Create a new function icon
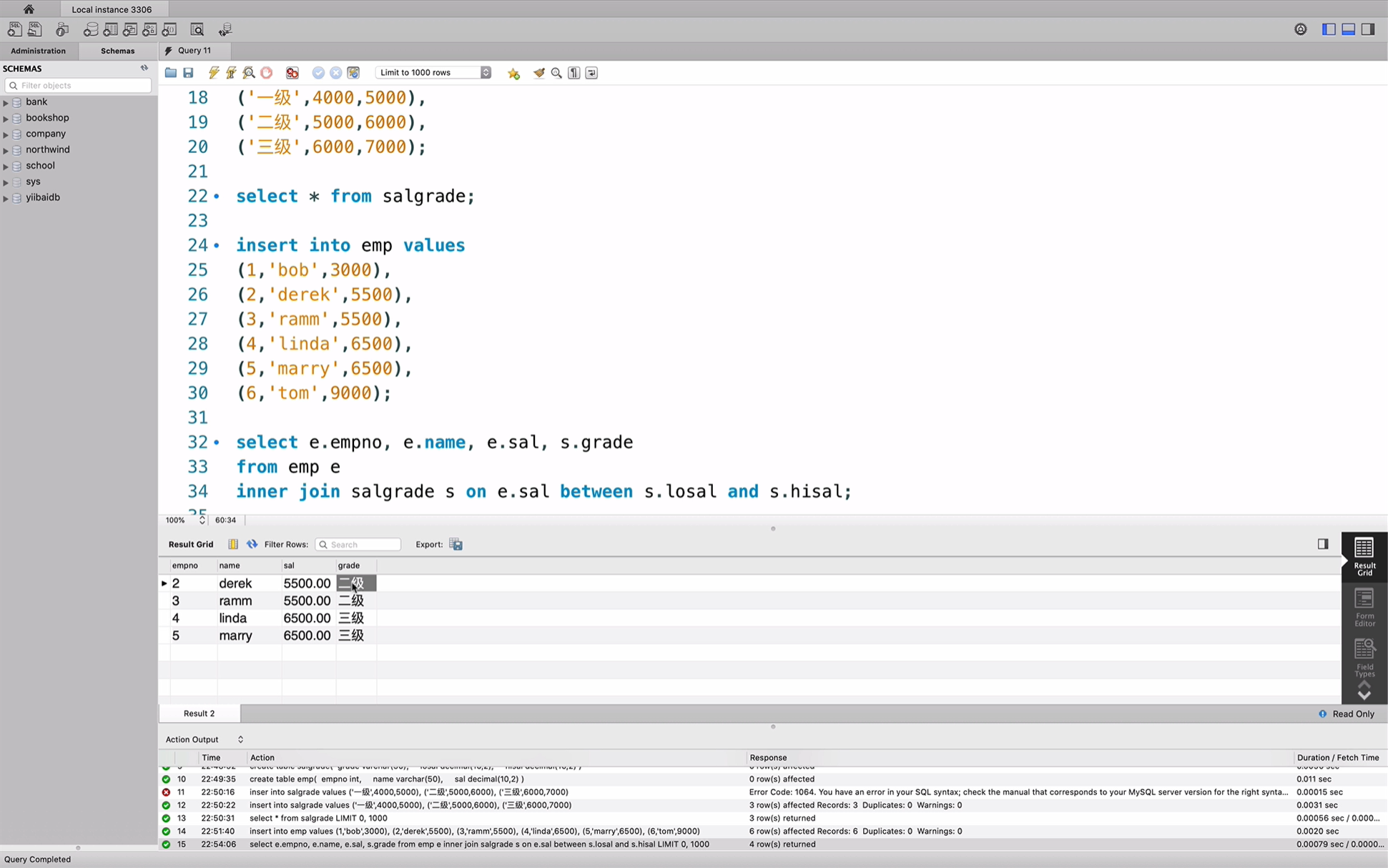Screen dimensions: 1388x868 coord(169,29)
